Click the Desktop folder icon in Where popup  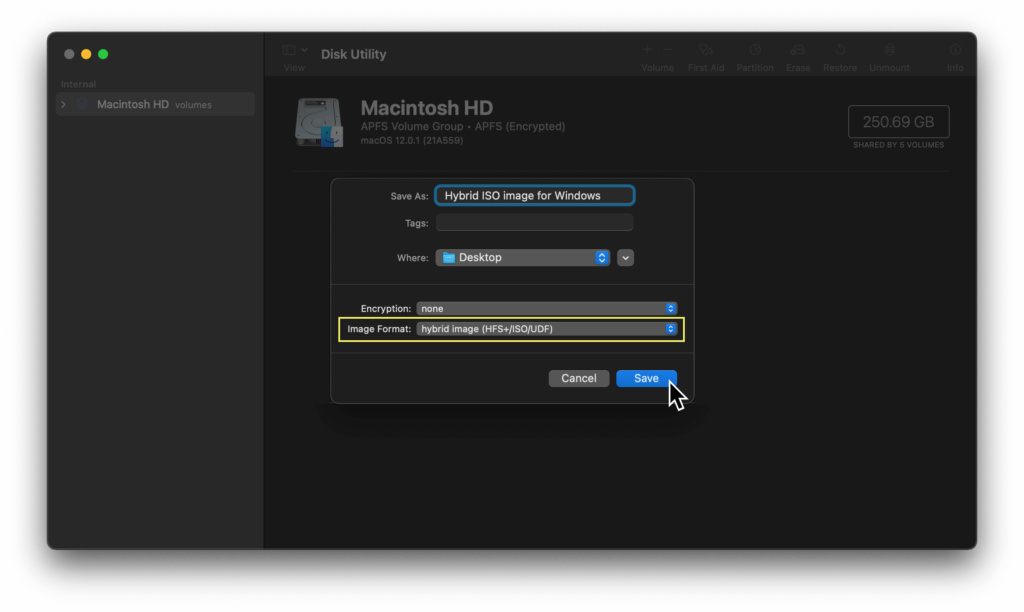(449, 257)
